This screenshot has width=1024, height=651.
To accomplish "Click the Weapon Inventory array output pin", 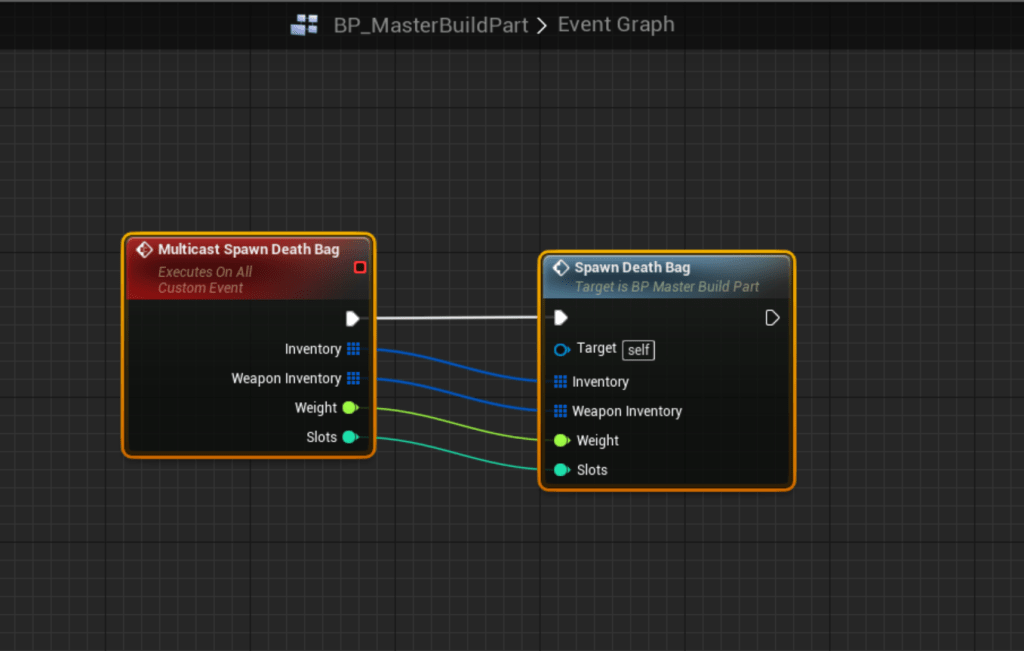I will (353, 378).
